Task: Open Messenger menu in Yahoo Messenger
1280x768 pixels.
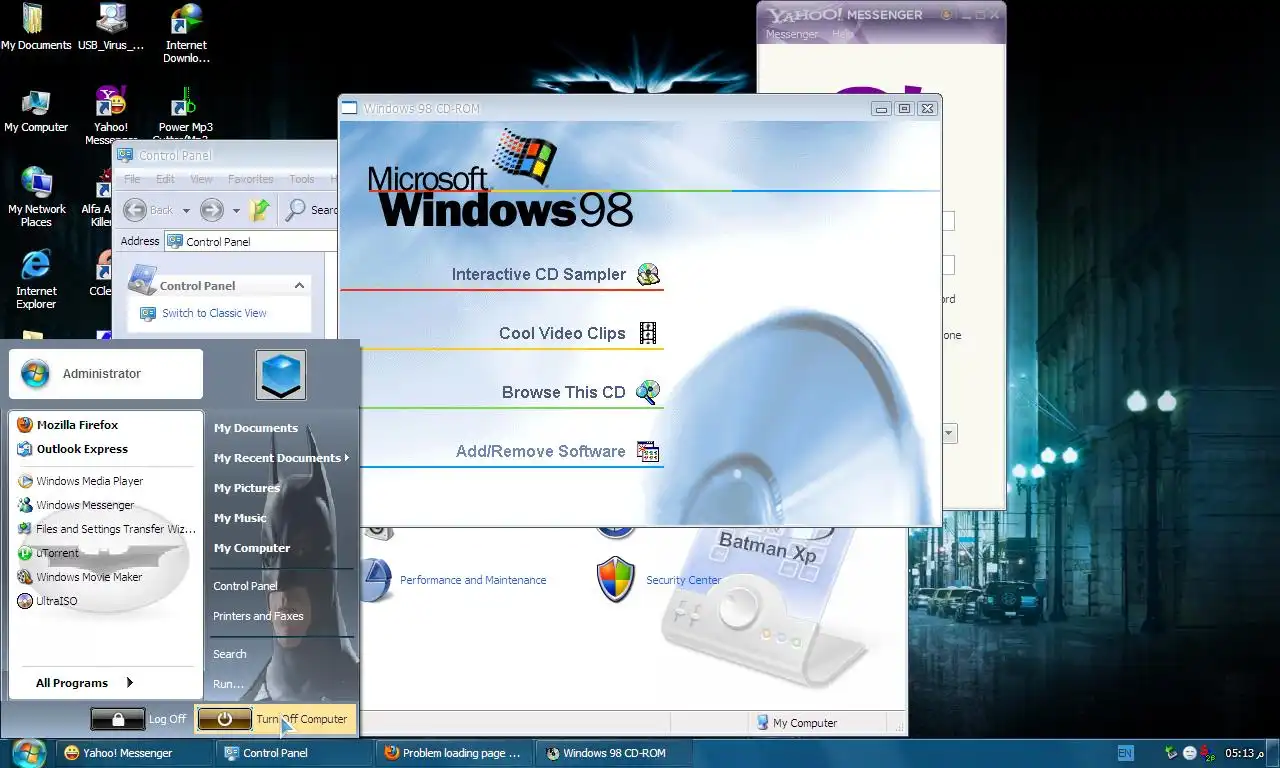Action: (x=792, y=34)
